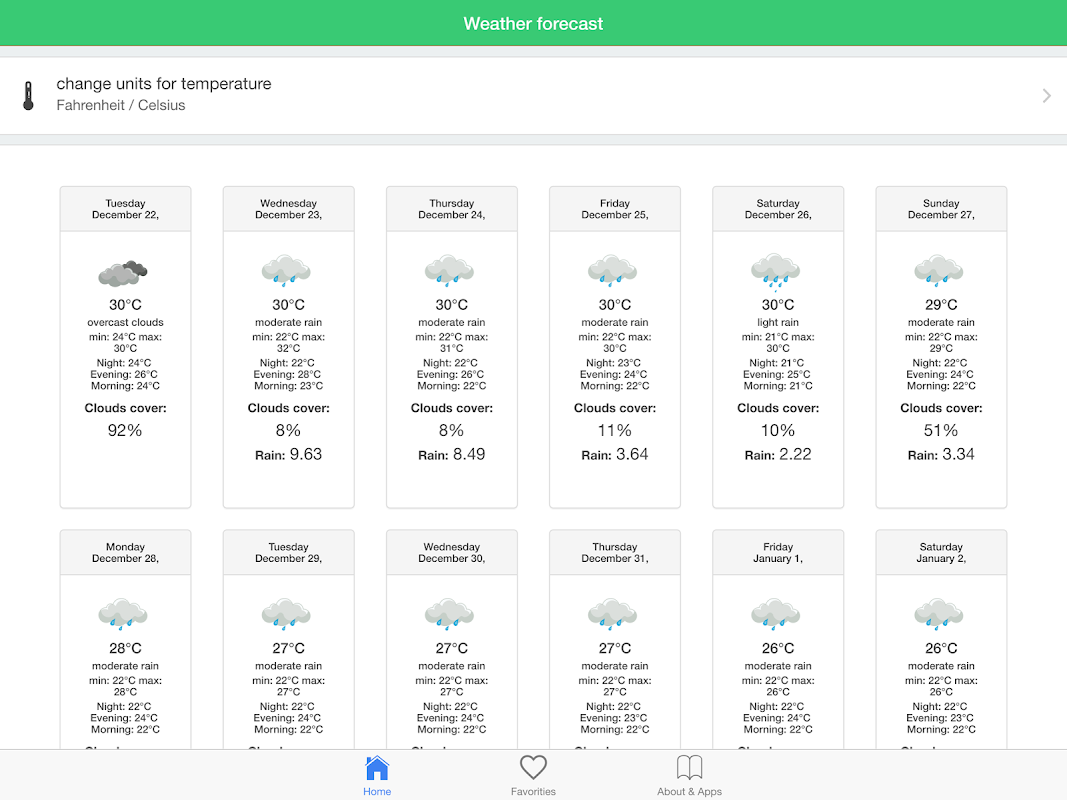Select Sunday December 27 card header

(x=941, y=209)
